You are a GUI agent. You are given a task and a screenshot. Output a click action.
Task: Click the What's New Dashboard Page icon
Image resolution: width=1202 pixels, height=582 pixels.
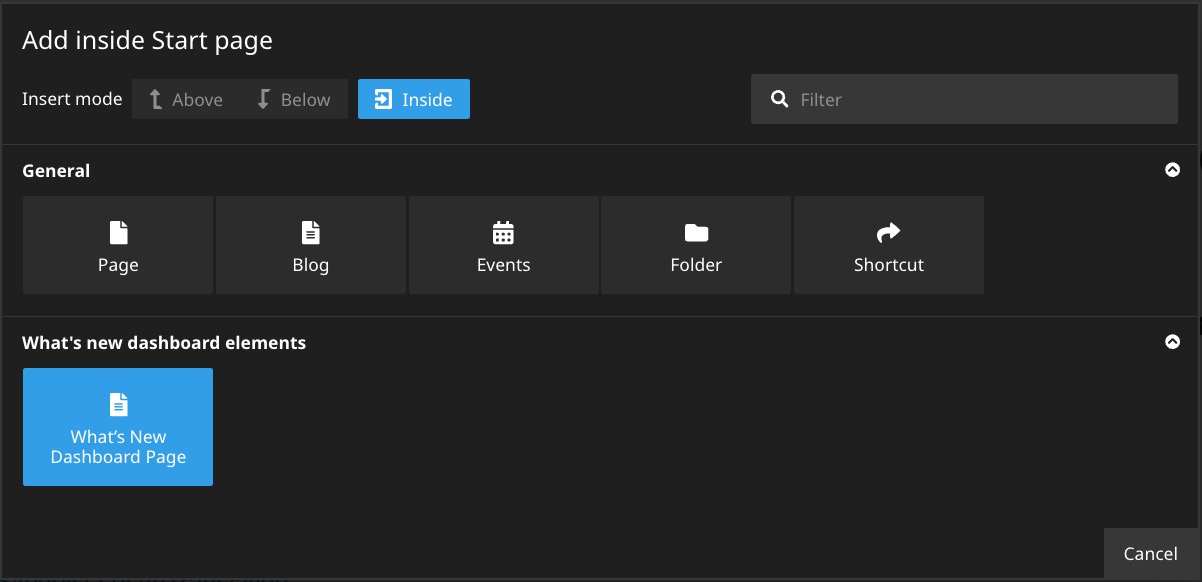(118, 404)
